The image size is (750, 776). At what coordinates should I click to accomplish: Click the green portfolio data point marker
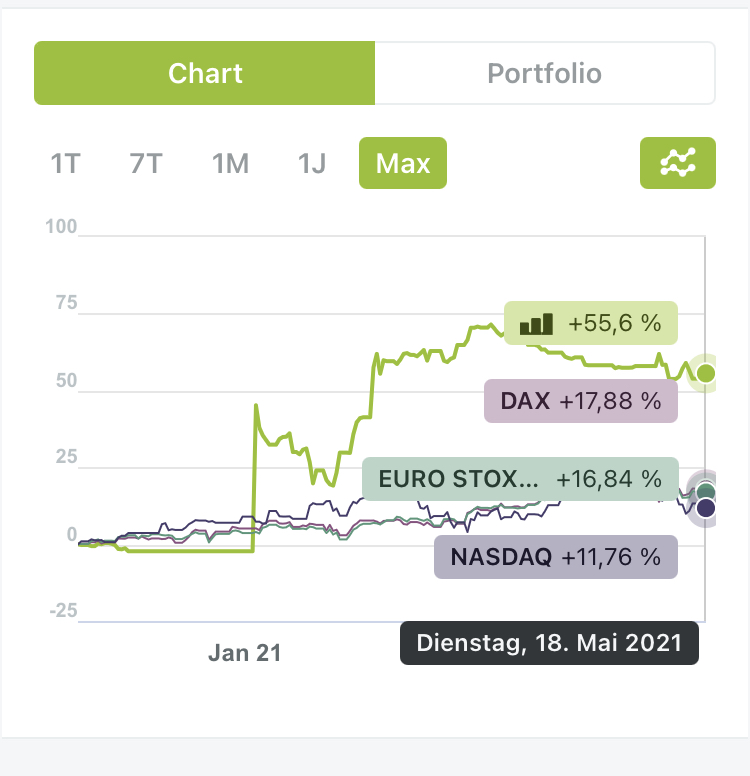[x=706, y=373]
